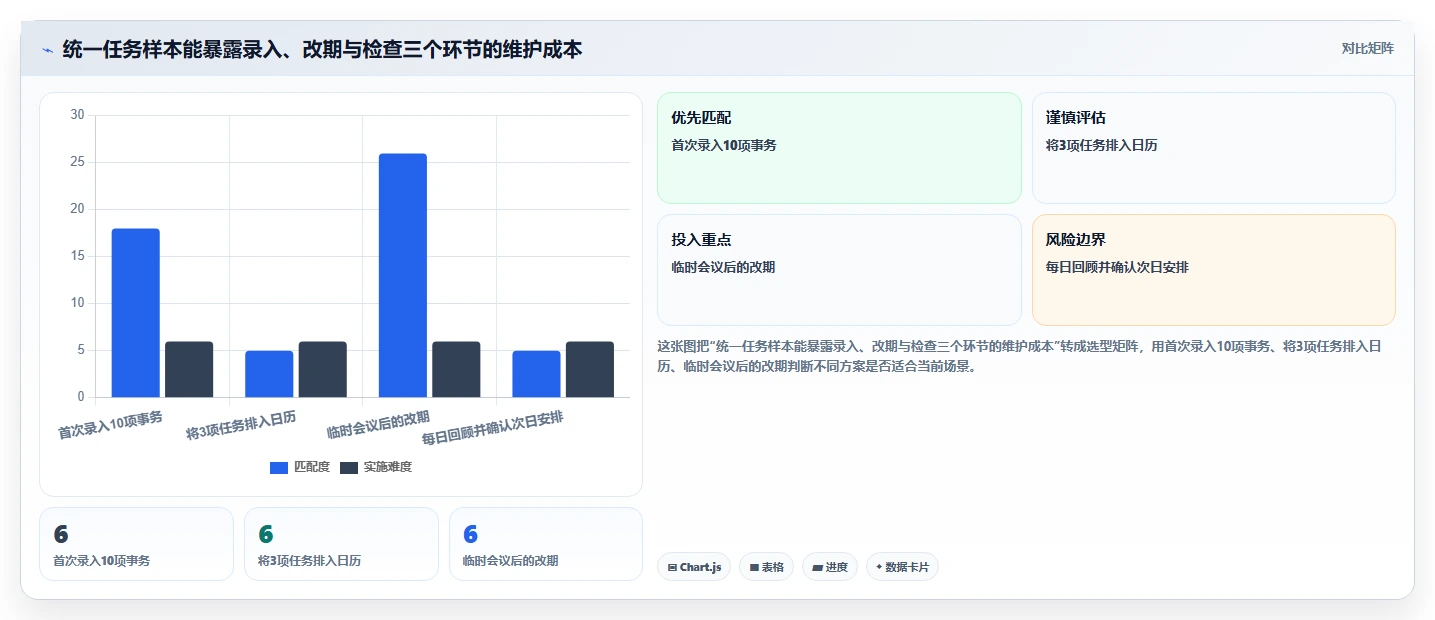1435x620 pixels.
Task: Click the dark bar for 临时会议后的改期
Action: [456, 369]
